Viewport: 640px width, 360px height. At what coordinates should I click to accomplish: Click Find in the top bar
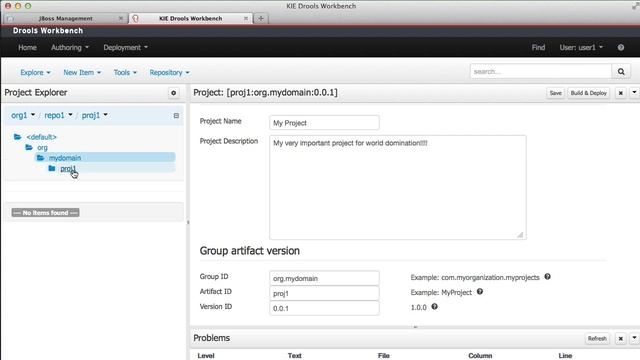[x=538, y=48]
